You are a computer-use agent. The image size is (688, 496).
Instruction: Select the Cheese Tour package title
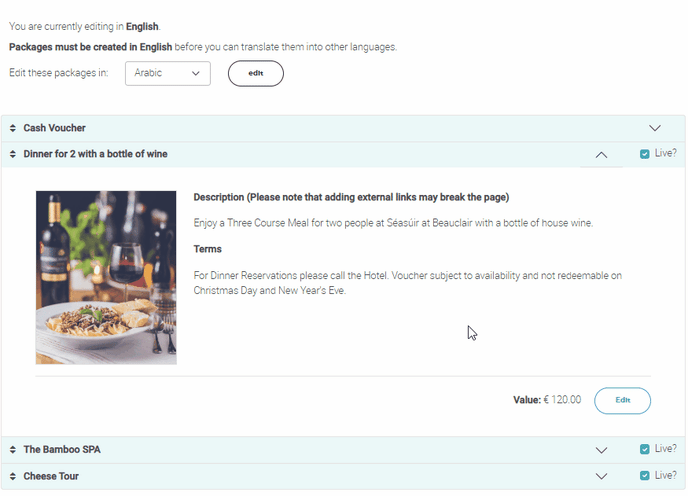click(51, 476)
